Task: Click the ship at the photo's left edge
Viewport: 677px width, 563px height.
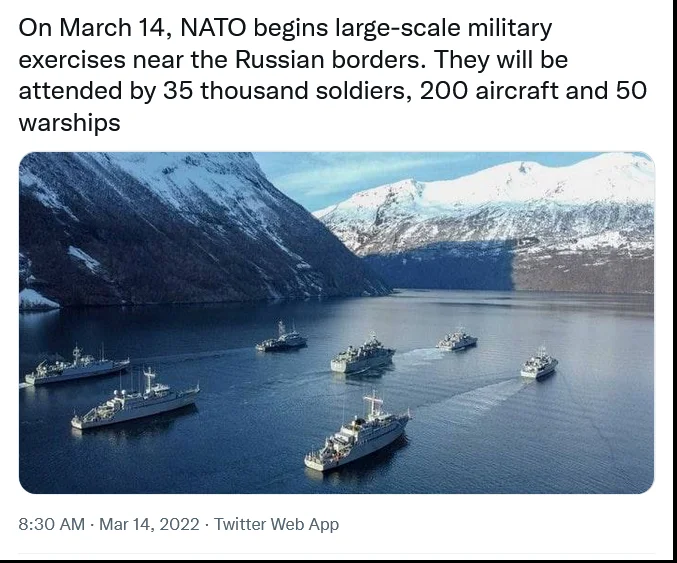Action: coord(76,365)
